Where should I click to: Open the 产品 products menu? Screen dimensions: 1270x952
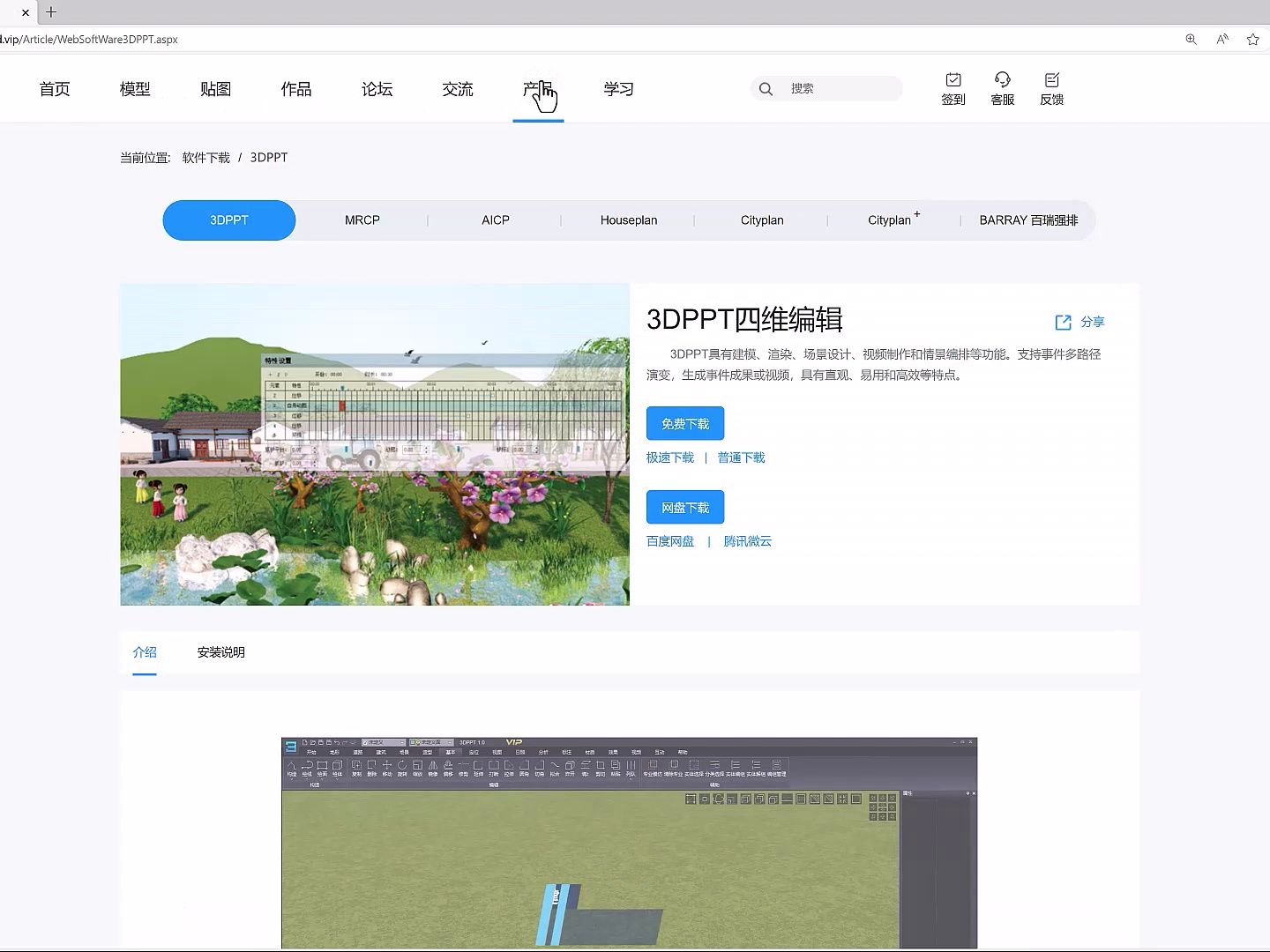click(x=538, y=89)
